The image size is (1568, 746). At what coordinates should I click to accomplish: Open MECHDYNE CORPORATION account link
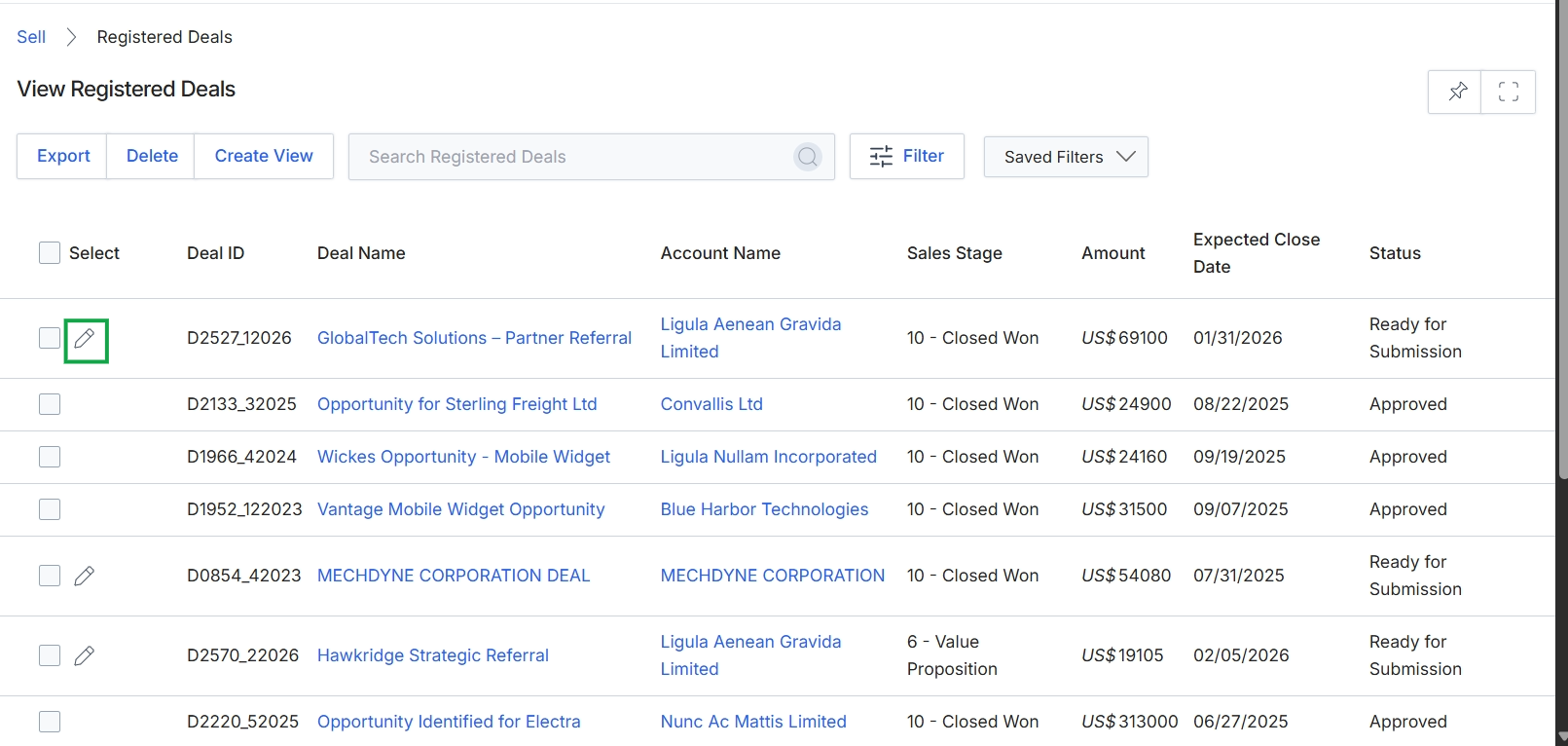click(773, 576)
